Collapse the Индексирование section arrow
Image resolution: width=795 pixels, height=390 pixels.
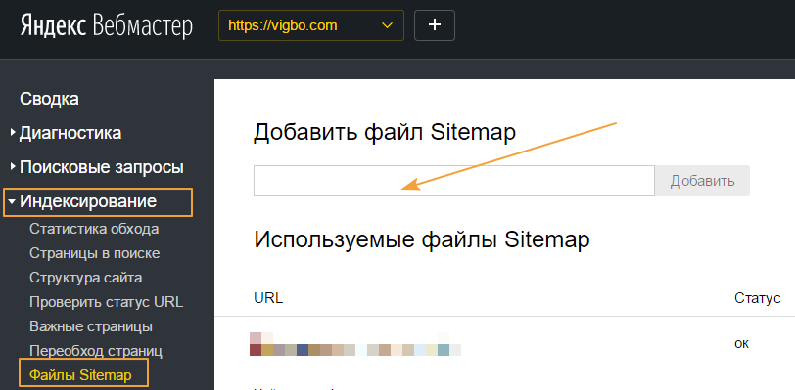[12, 202]
